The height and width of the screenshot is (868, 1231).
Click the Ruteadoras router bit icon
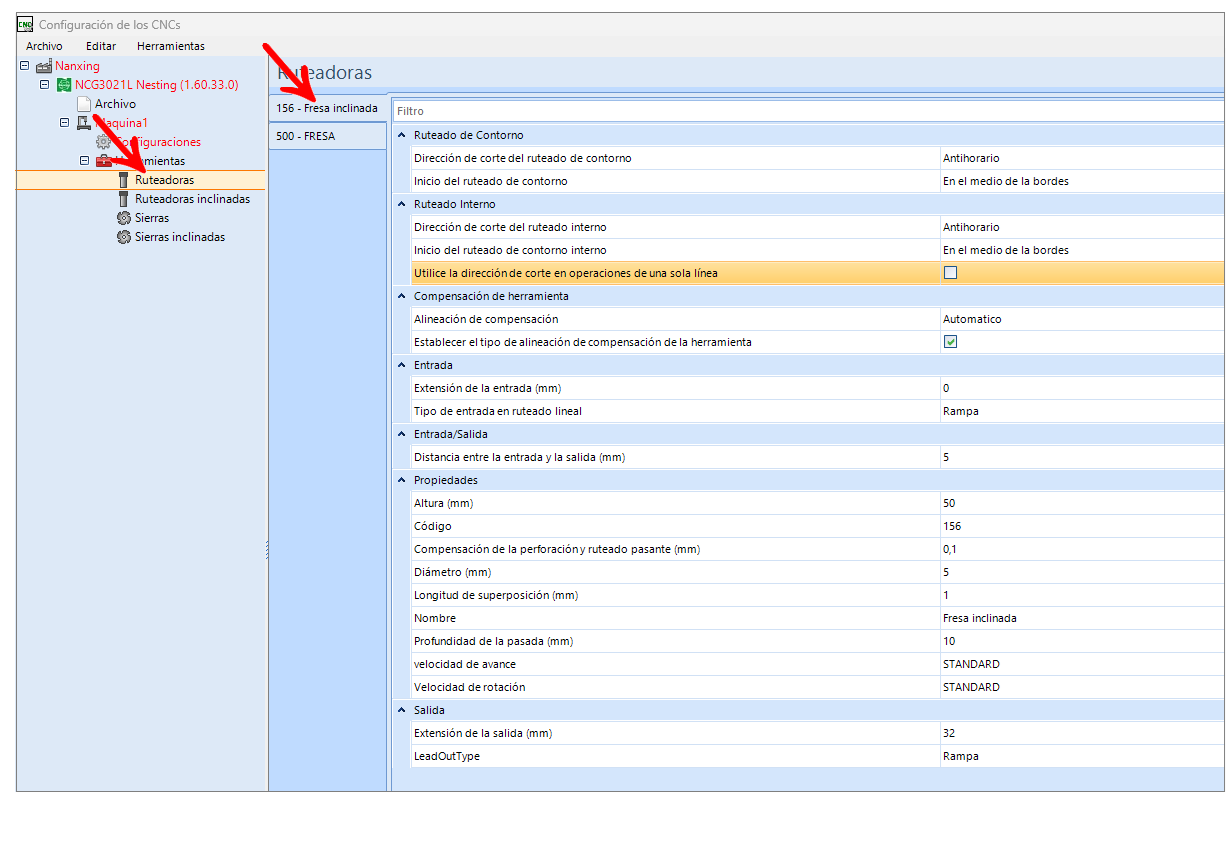(124, 180)
